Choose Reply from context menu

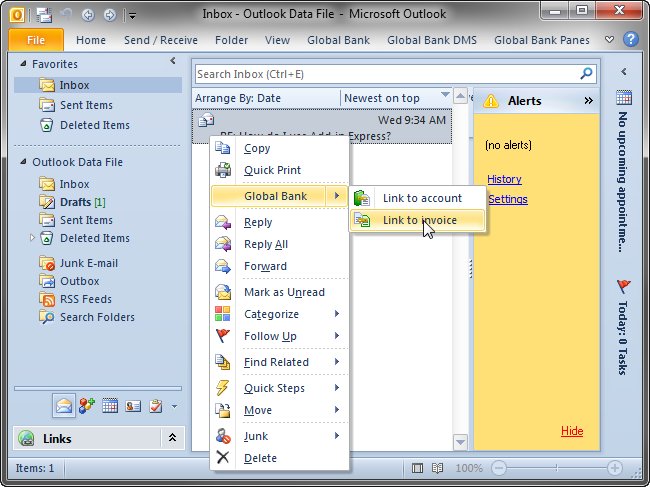click(279, 222)
